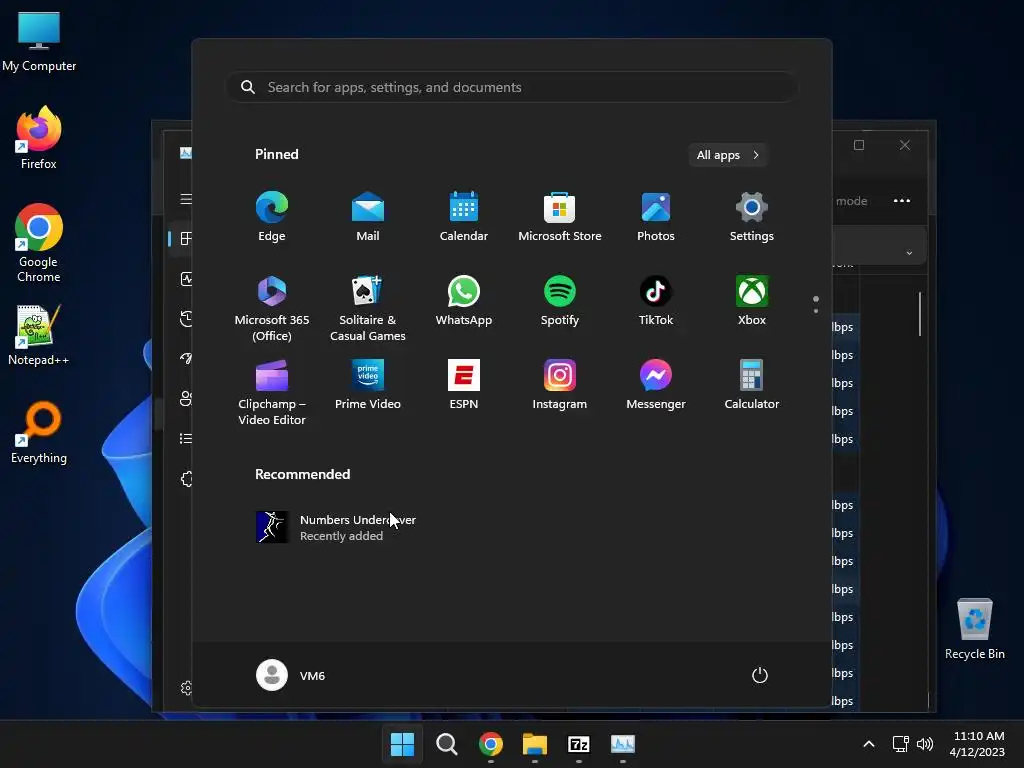The height and width of the screenshot is (768, 1024).
Task: Select the Recycle Bin desktop icon
Action: [x=974, y=630]
